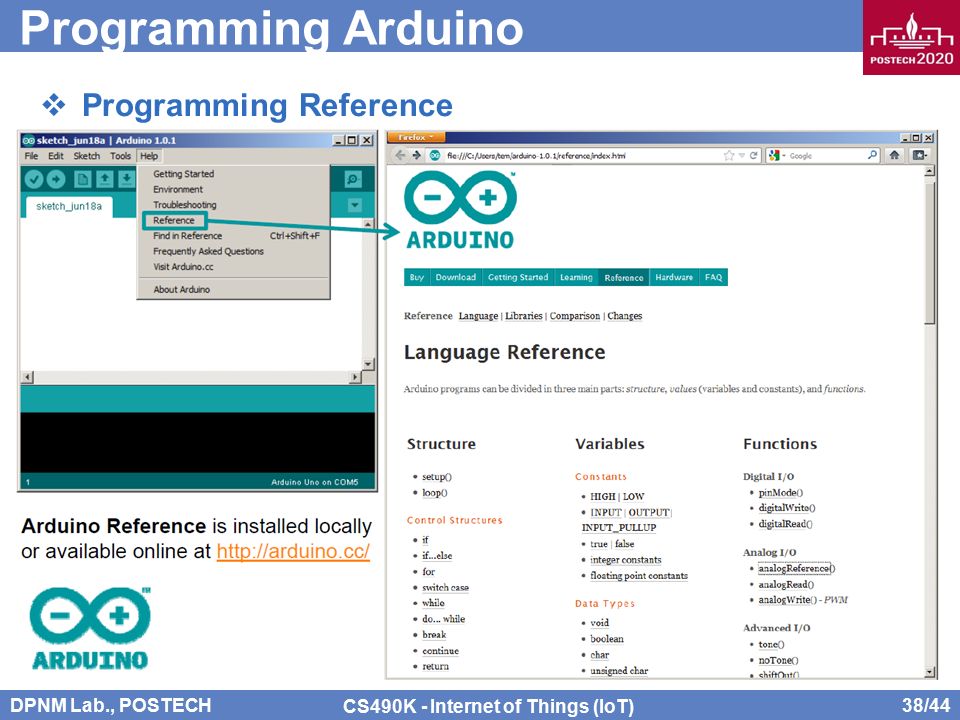960x720 pixels.
Task: Click the Open sketch up-arrow icon
Action: [x=105, y=179]
